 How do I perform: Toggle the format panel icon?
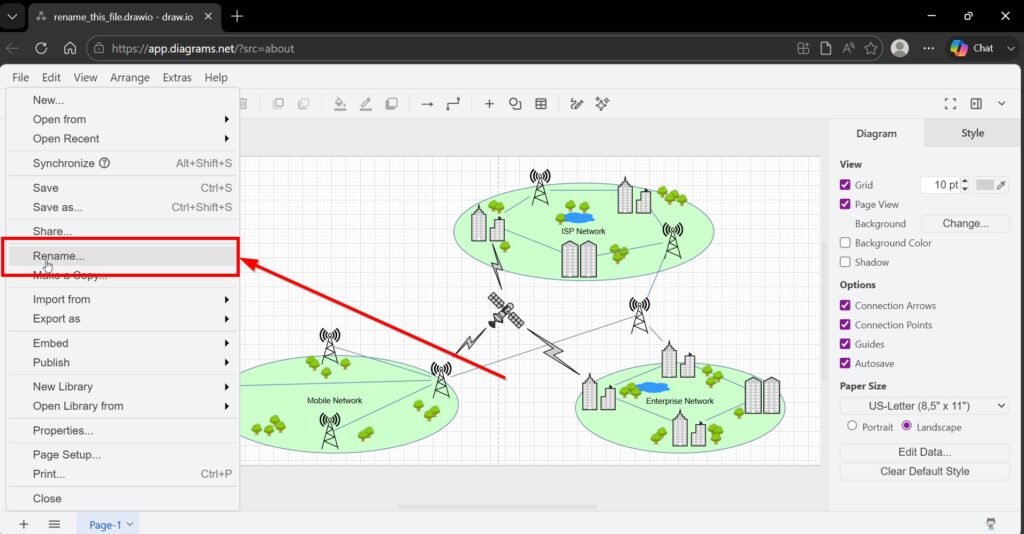[x=976, y=104]
